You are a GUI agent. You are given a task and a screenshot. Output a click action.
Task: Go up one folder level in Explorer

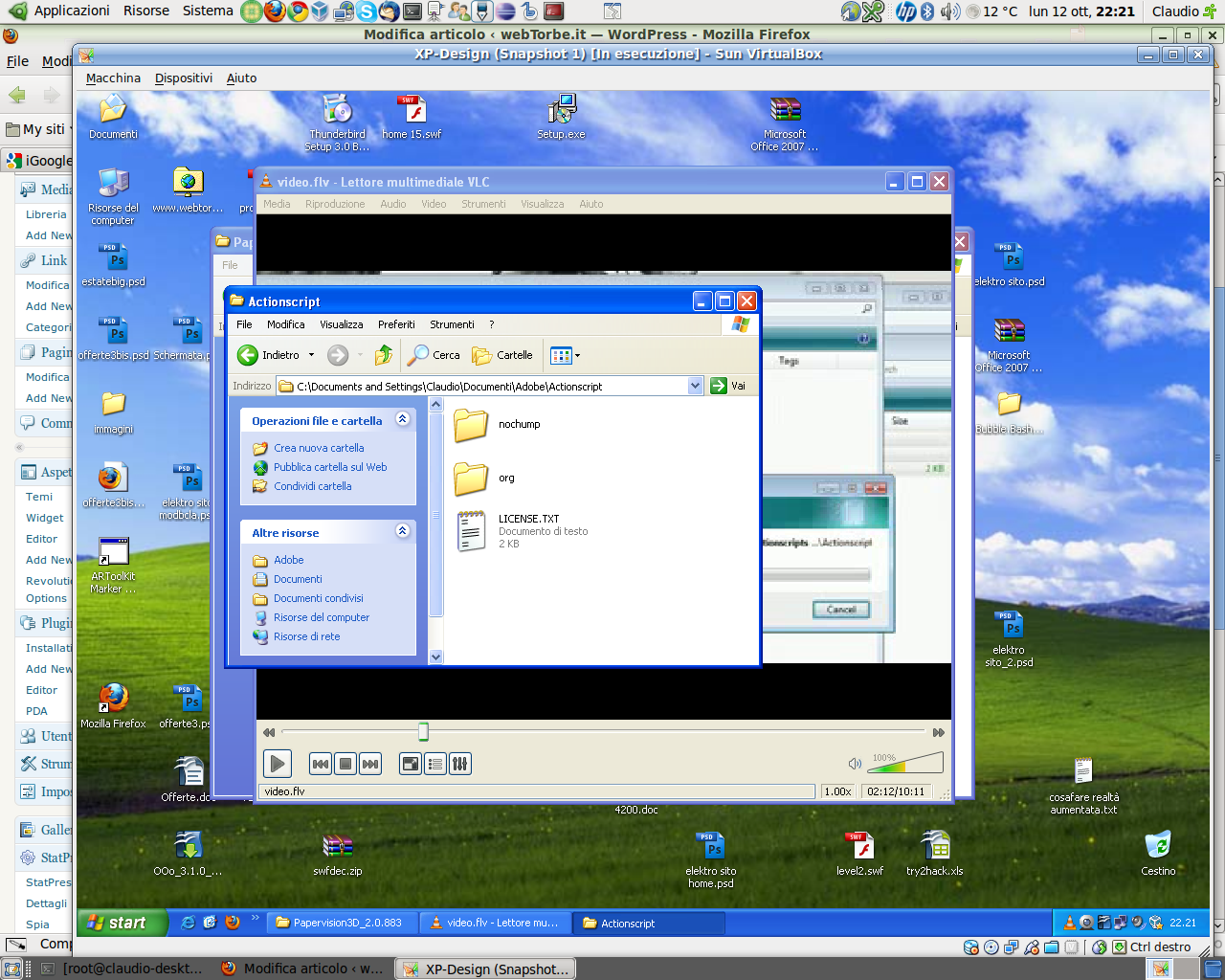(x=384, y=355)
